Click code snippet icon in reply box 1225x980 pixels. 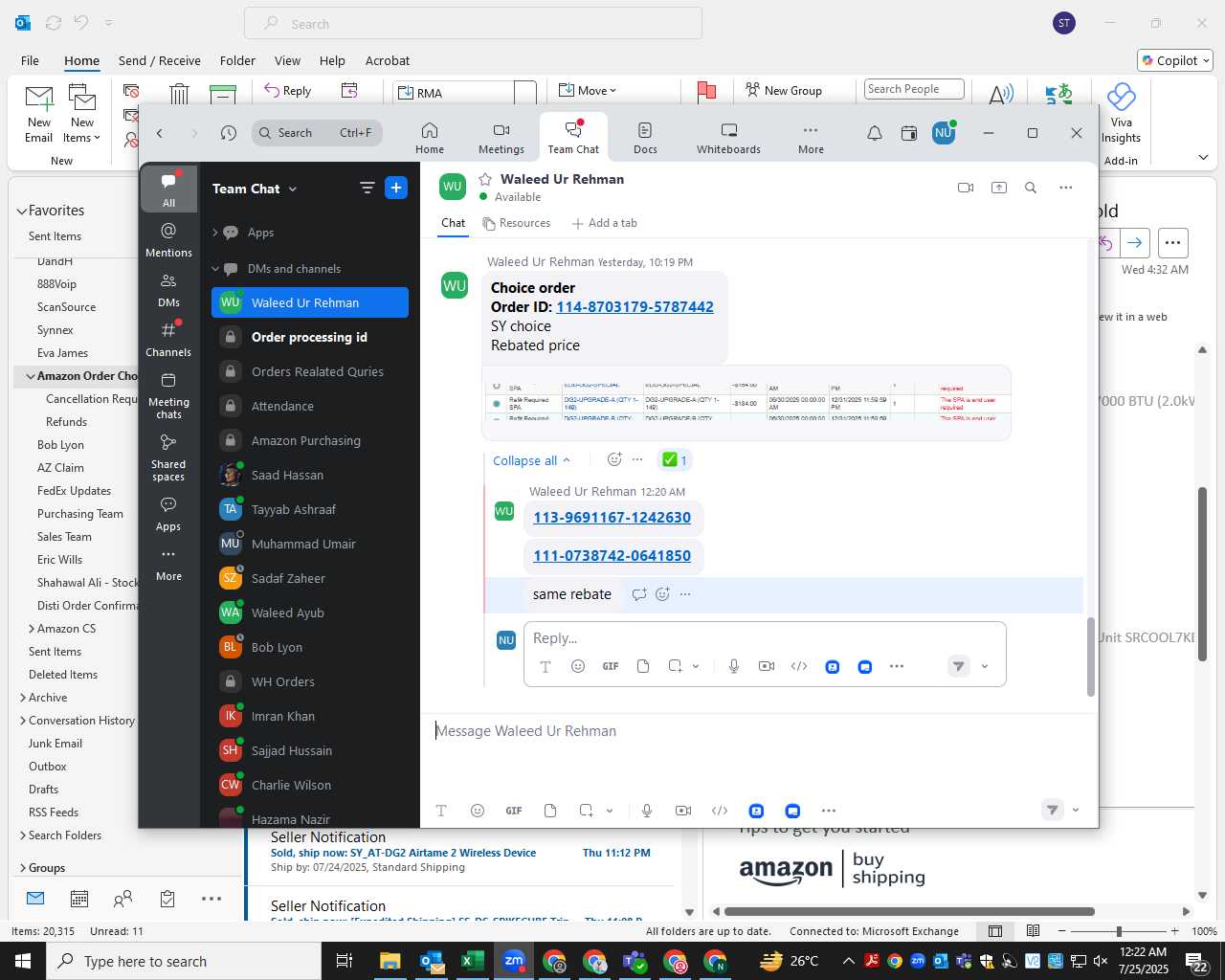[x=799, y=666]
